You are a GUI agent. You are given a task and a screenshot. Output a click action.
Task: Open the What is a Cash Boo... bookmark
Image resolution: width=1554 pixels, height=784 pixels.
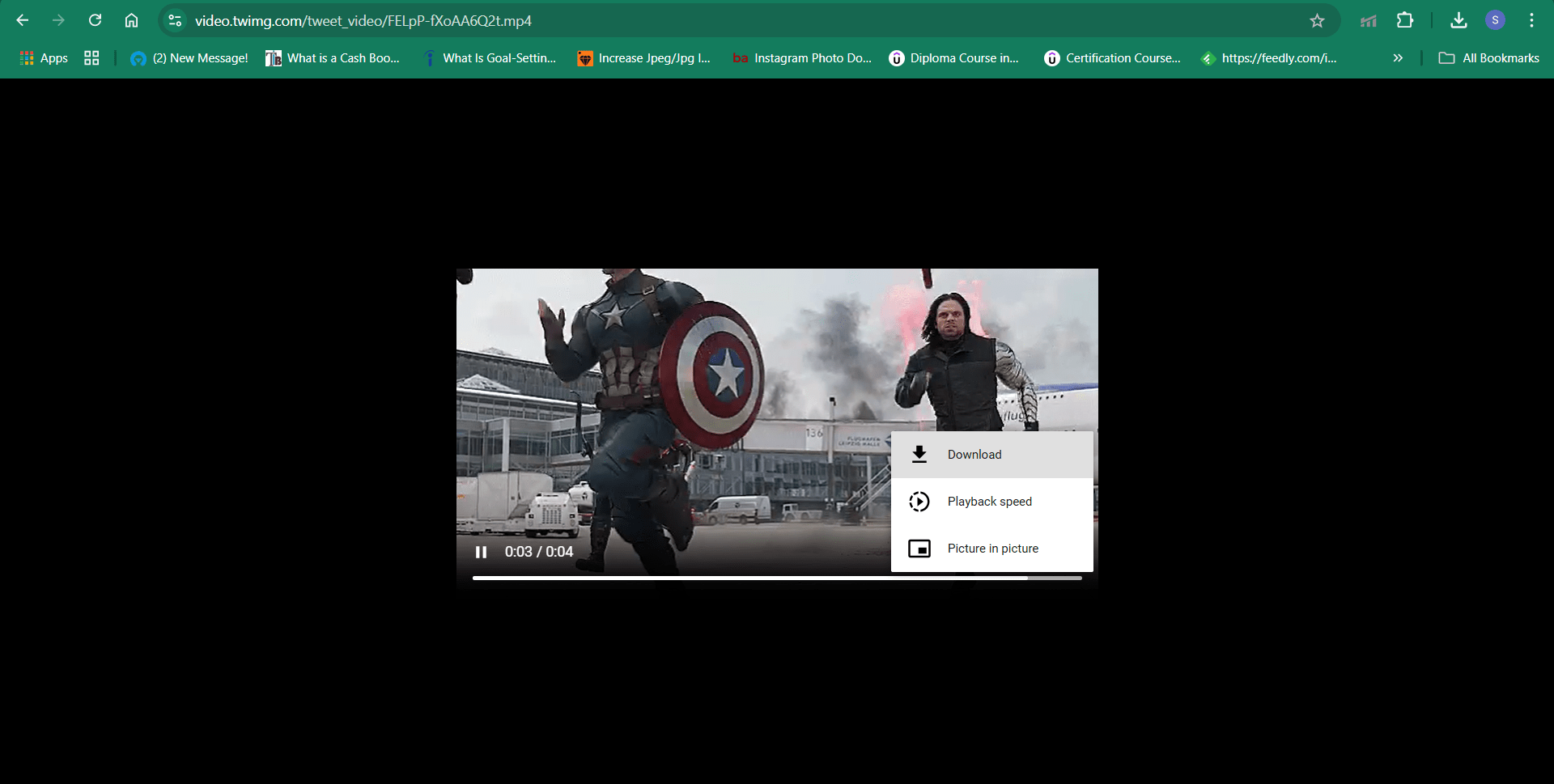[333, 58]
